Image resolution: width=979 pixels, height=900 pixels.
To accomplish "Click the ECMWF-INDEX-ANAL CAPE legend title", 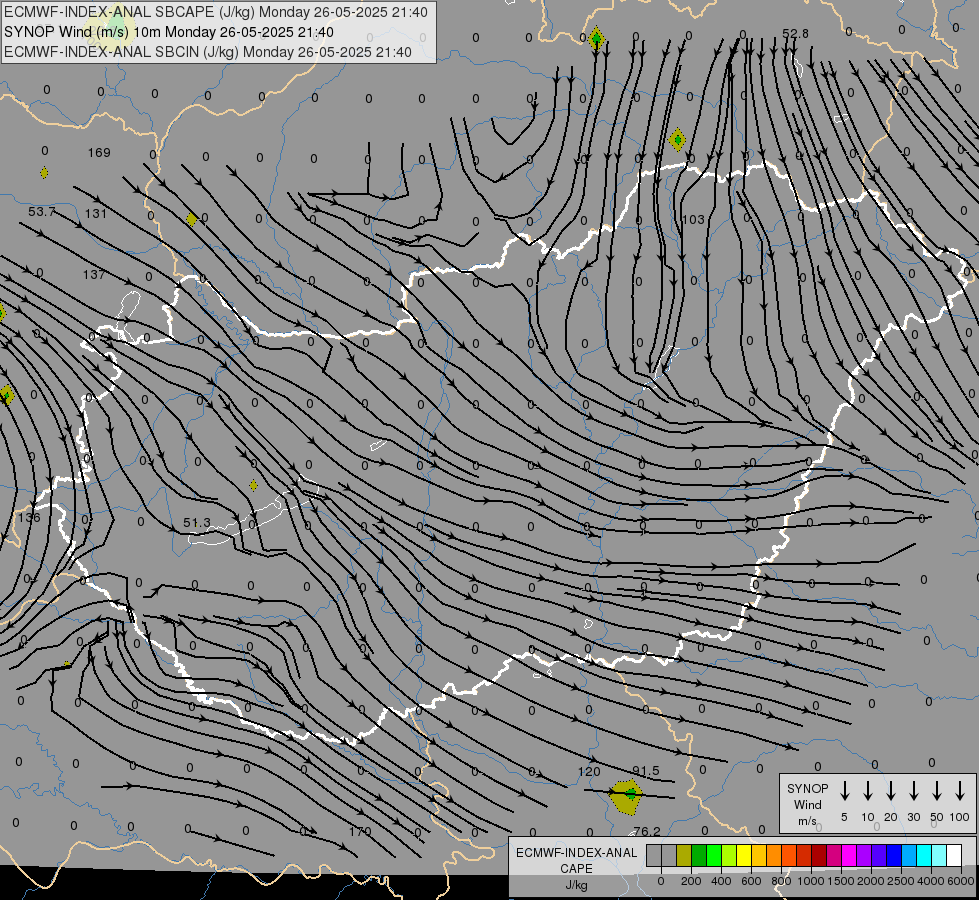I will tap(576, 868).
